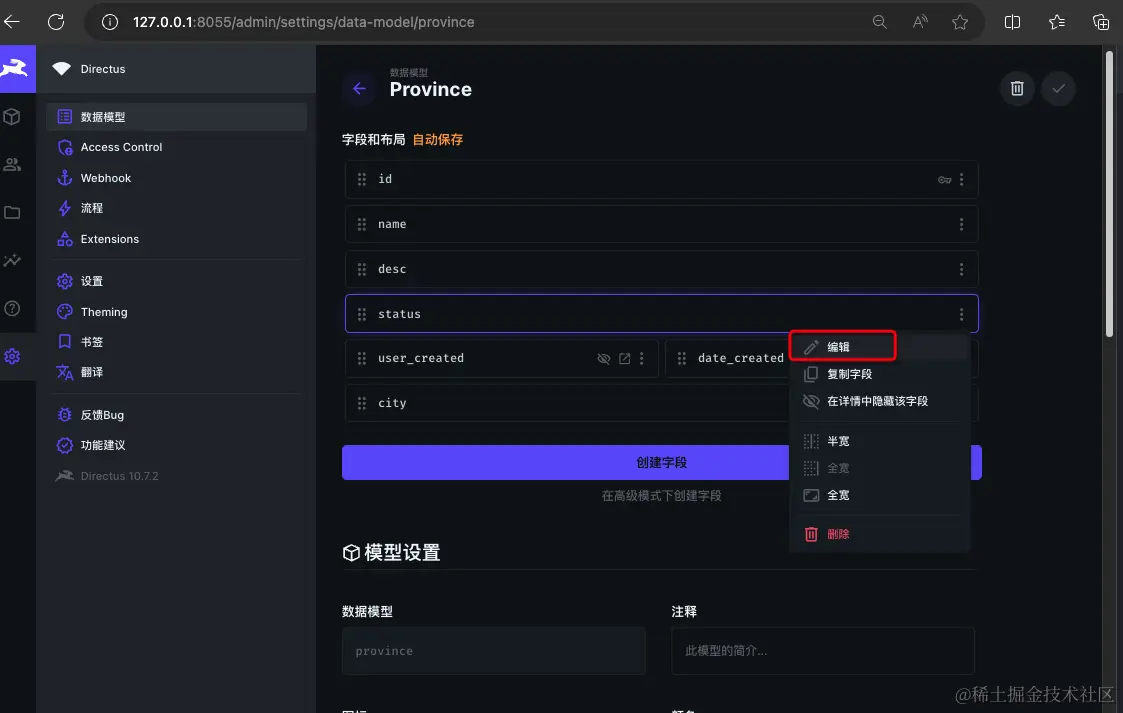1123x713 pixels.
Task: Choose 在详情中隐藏该字段 menu option
Action: pos(881,402)
